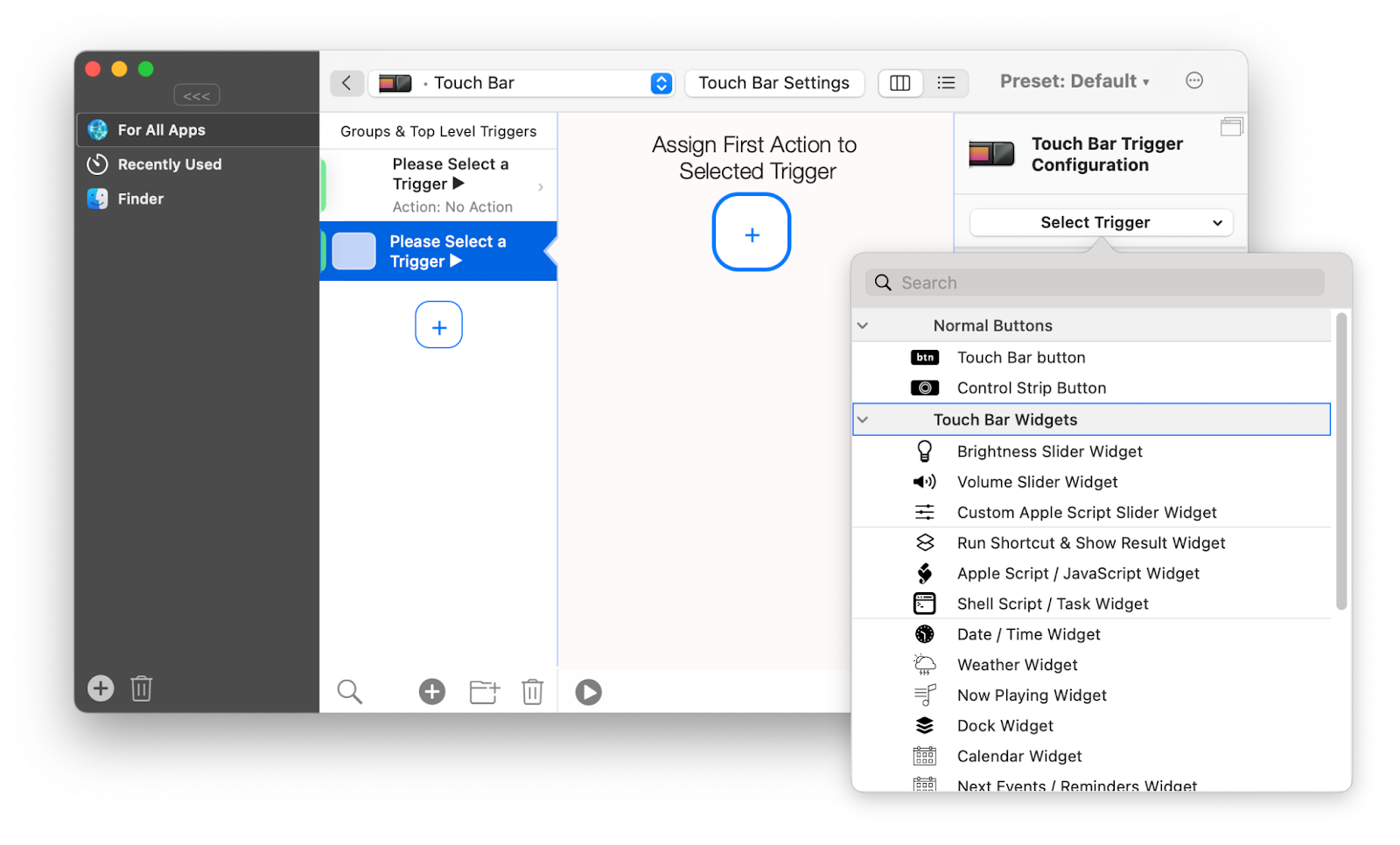Expand the first trigger's chevron arrow
The image size is (1400, 845).
pyautogui.click(x=541, y=186)
